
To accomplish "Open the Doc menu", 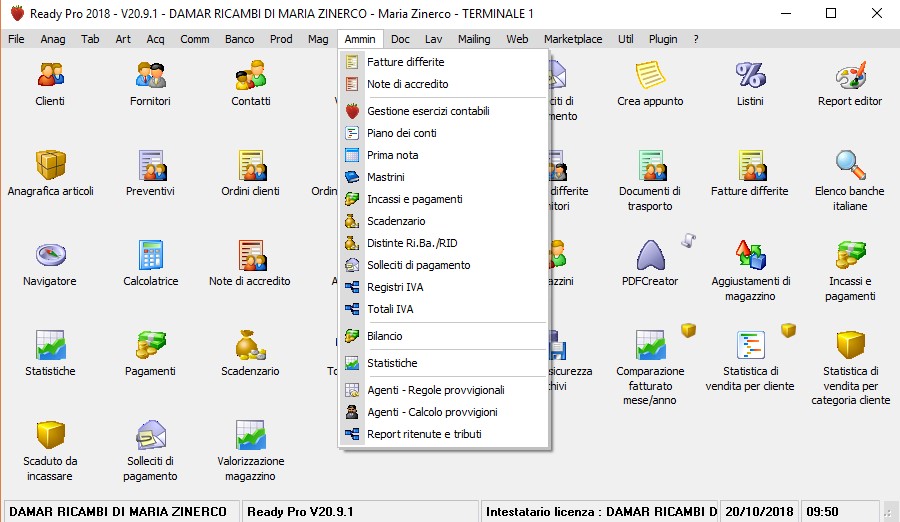I will [x=400, y=39].
